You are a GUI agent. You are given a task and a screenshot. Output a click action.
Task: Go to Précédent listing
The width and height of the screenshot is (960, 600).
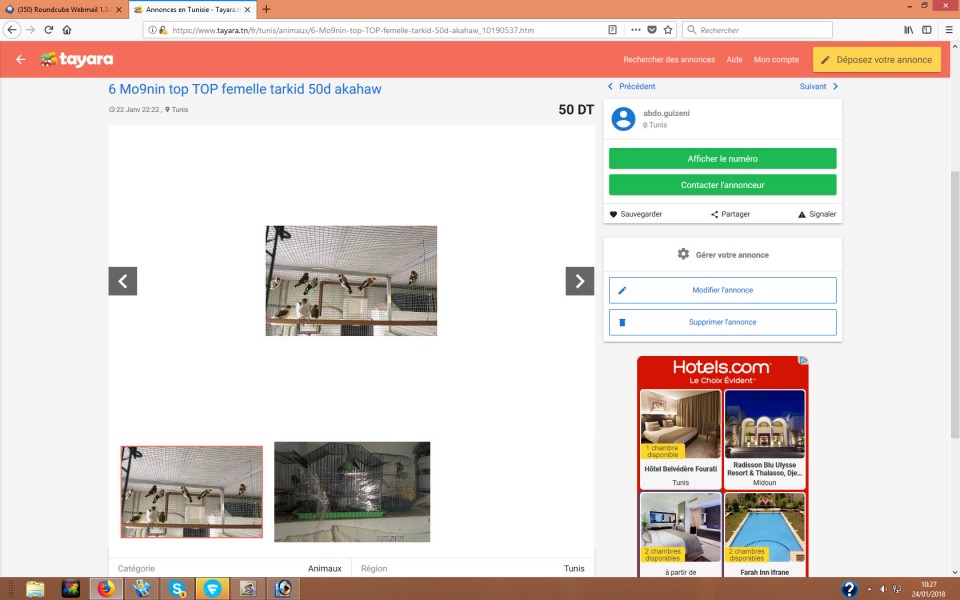[x=631, y=86]
